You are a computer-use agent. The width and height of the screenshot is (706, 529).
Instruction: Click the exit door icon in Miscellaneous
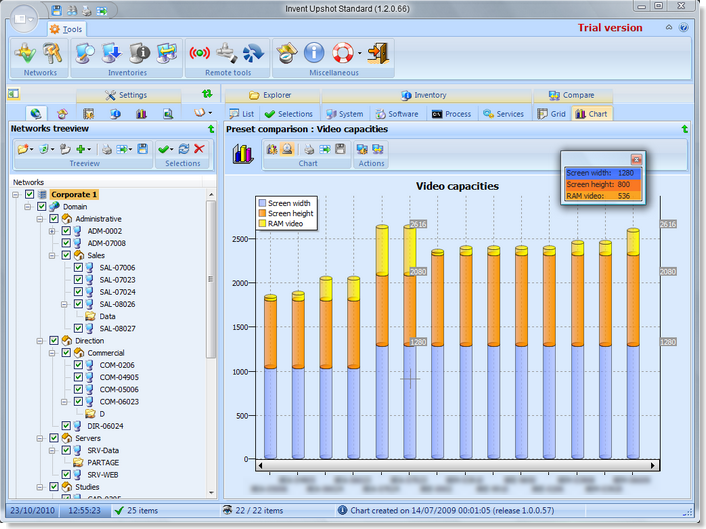click(x=378, y=53)
